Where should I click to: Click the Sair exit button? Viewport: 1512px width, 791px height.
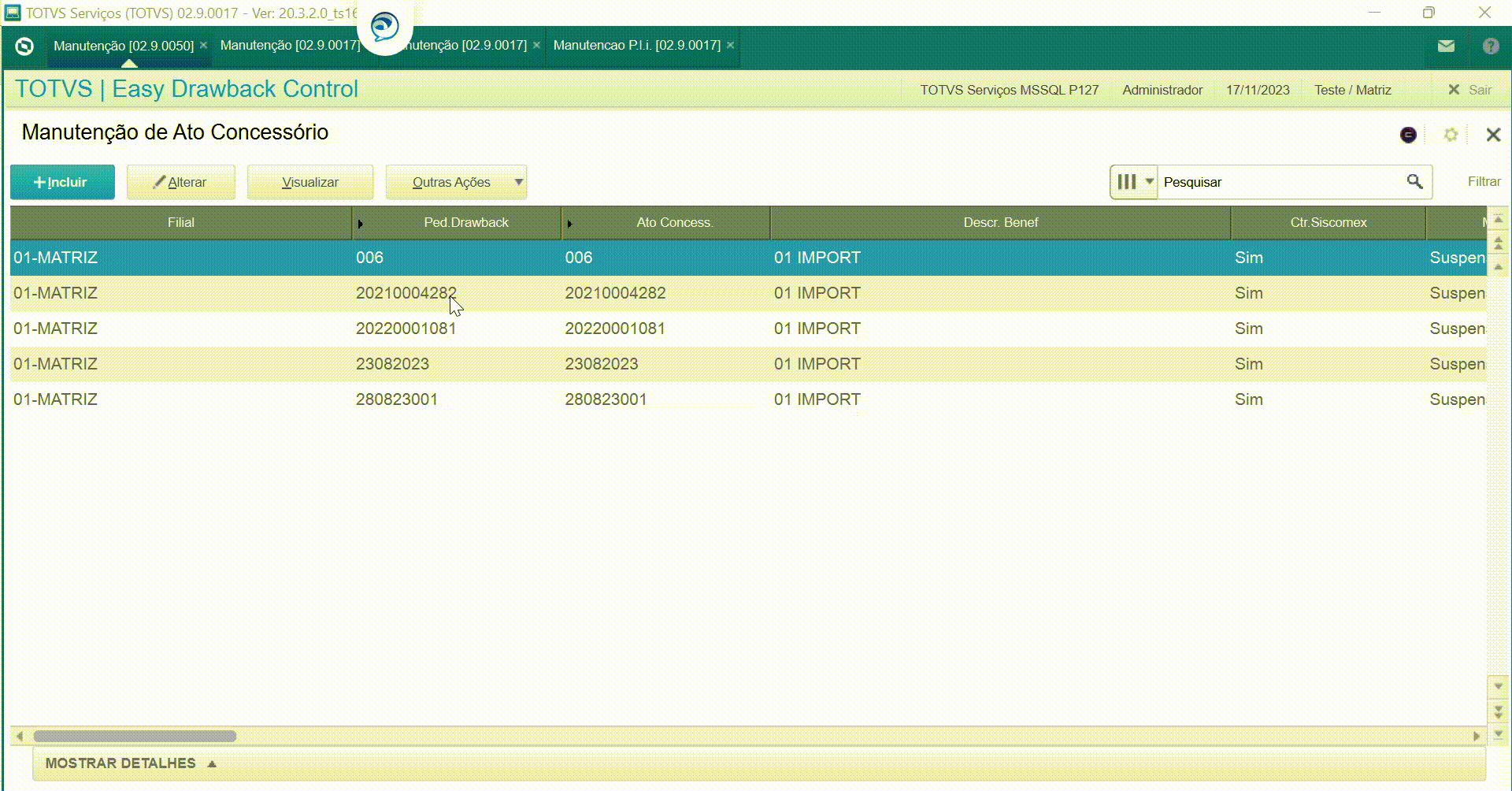point(1469,90)
